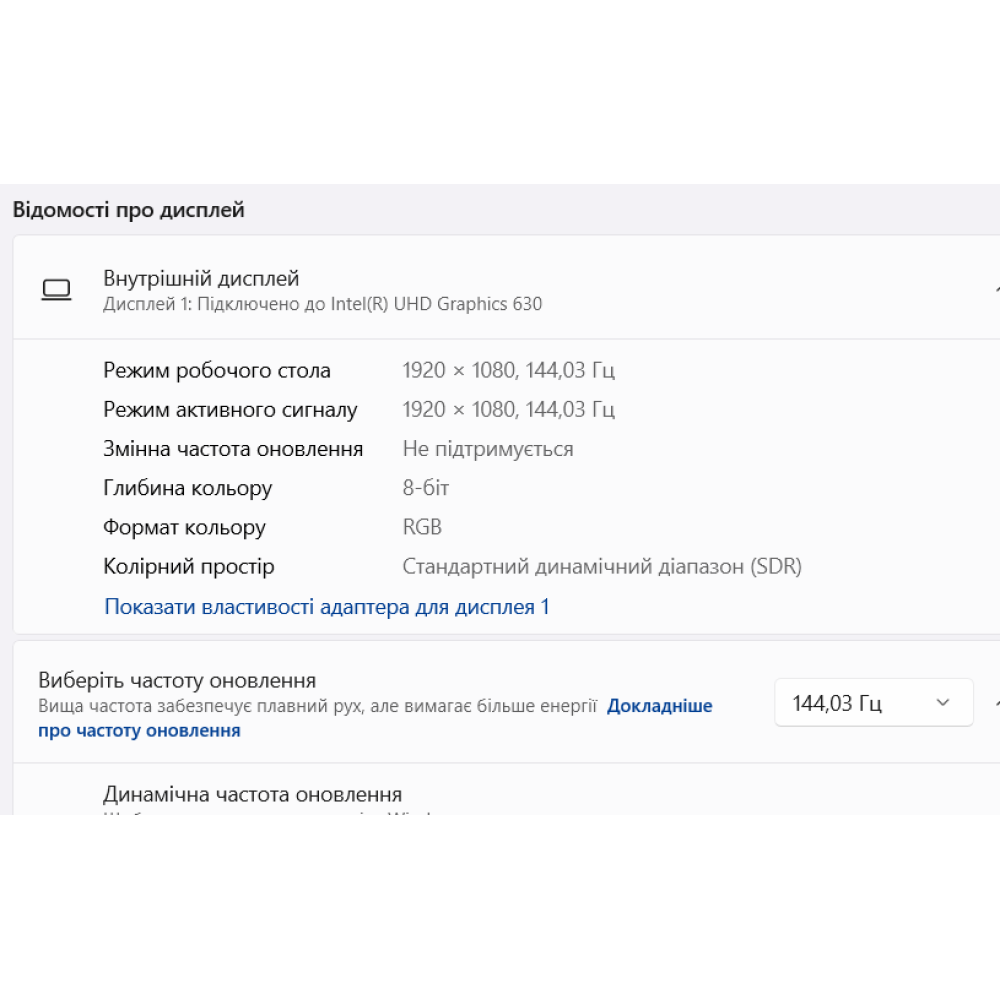The width and height of the screenshot is (1000, 1000).
Task: Select the Змінна частота оновлення row
Action: [x=233, y=449]
